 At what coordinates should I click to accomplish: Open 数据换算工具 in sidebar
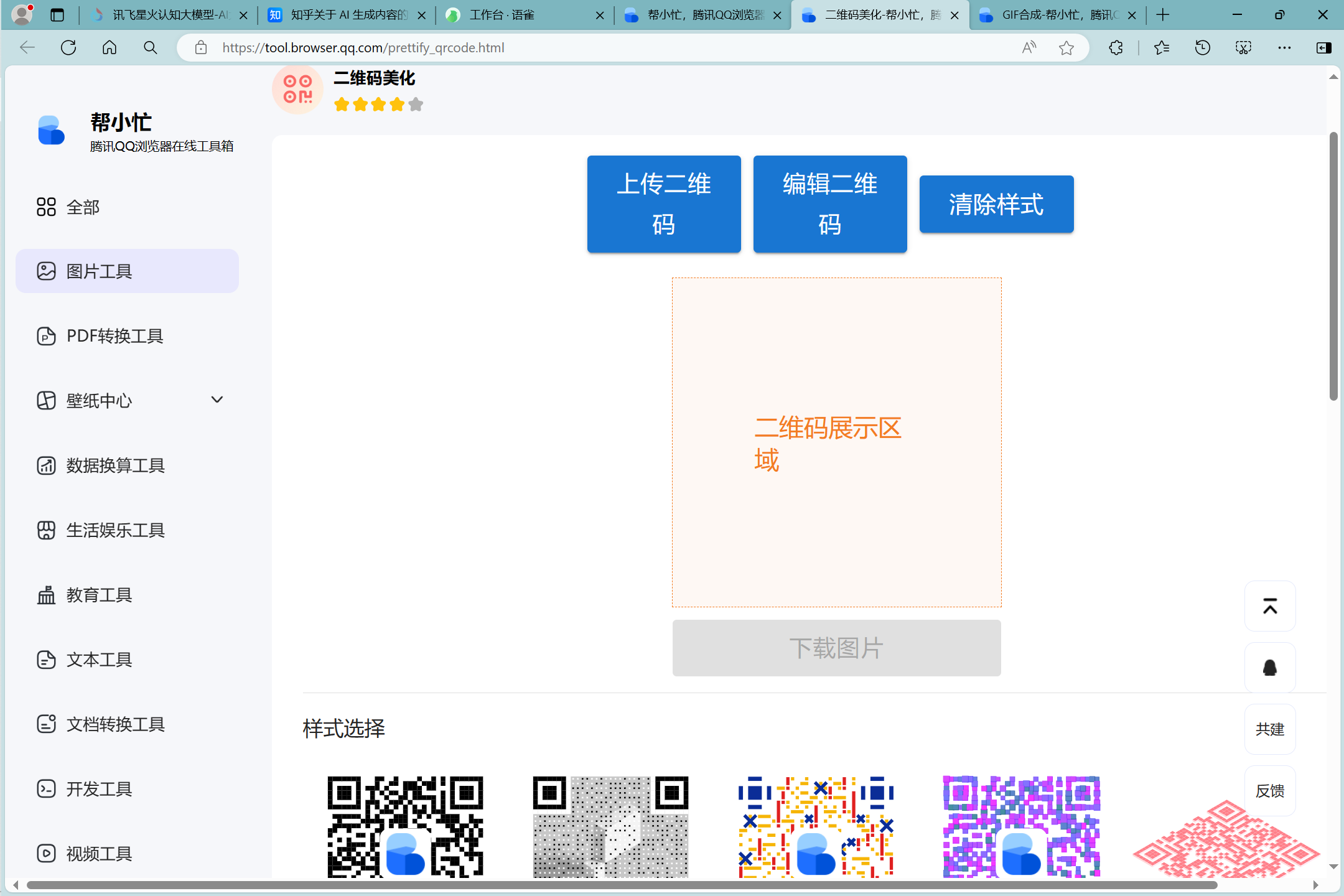[127, 465]
